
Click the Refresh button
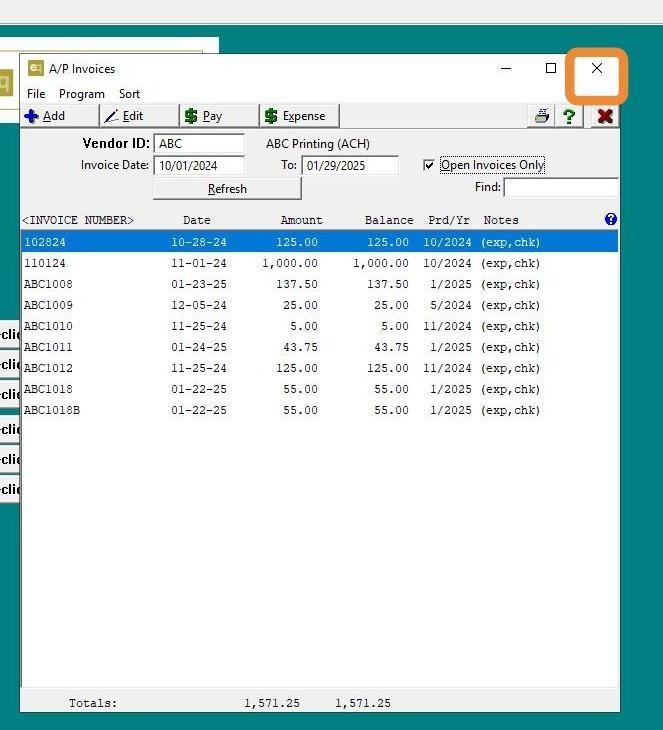coord(227,189)
